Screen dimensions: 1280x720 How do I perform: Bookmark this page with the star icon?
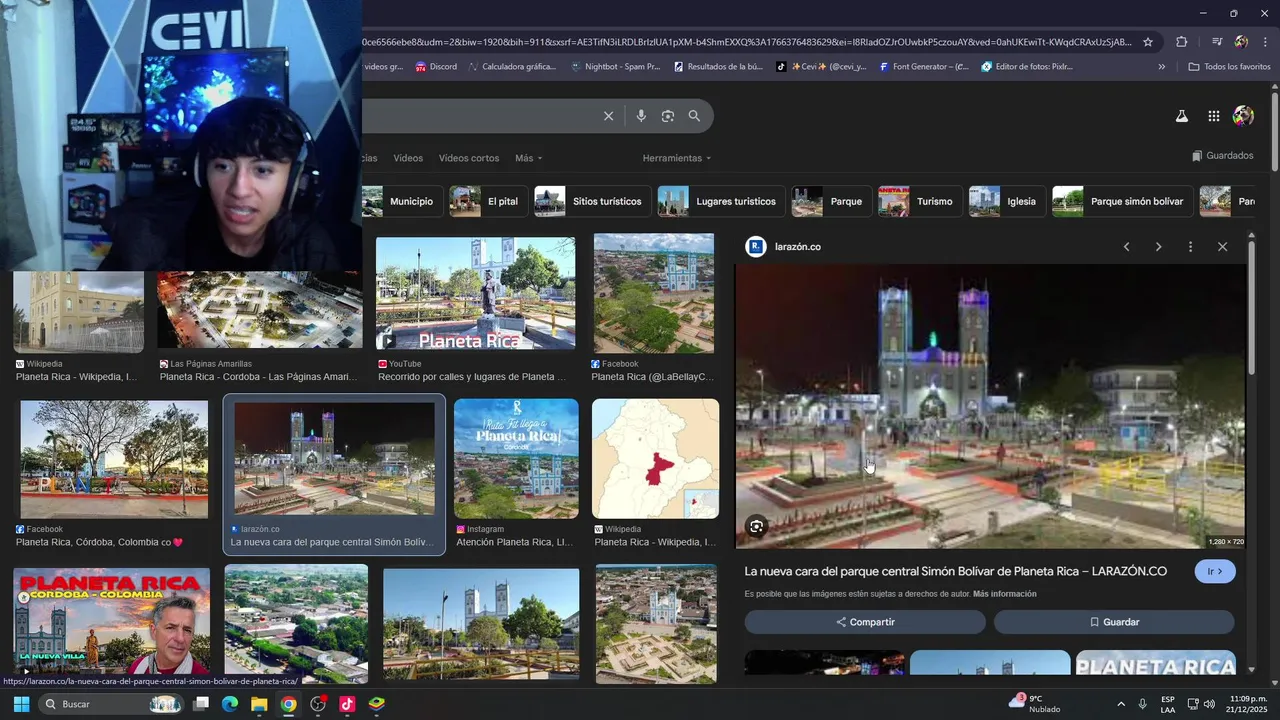(1148, 42)
